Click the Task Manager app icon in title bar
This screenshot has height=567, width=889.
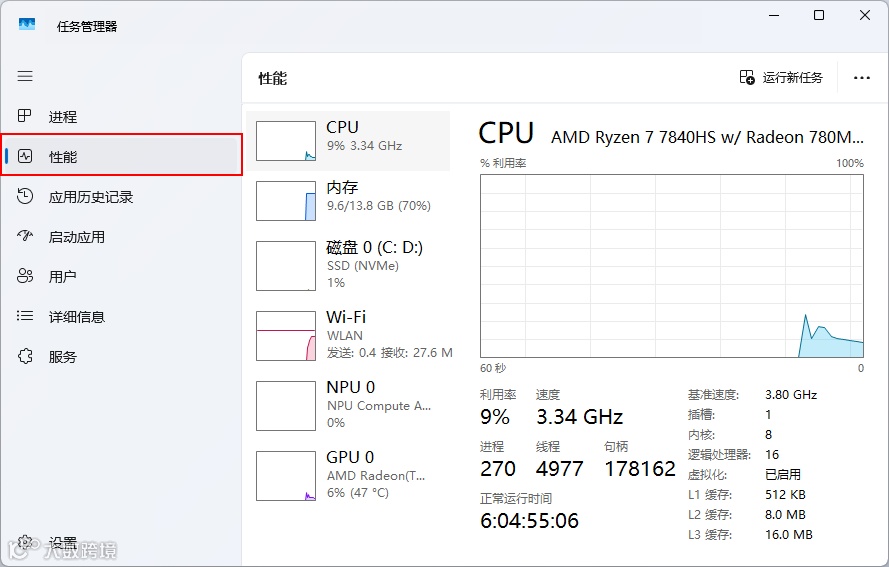(27, 24)
